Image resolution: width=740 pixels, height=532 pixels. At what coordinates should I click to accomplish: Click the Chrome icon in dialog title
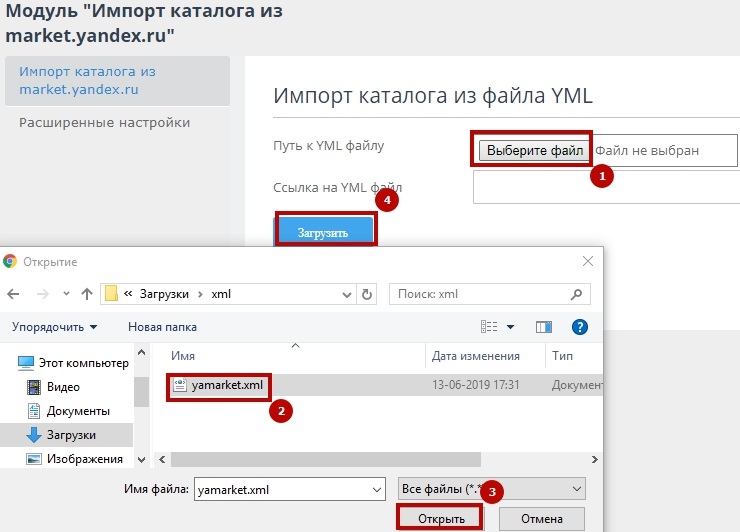[10, 261]
